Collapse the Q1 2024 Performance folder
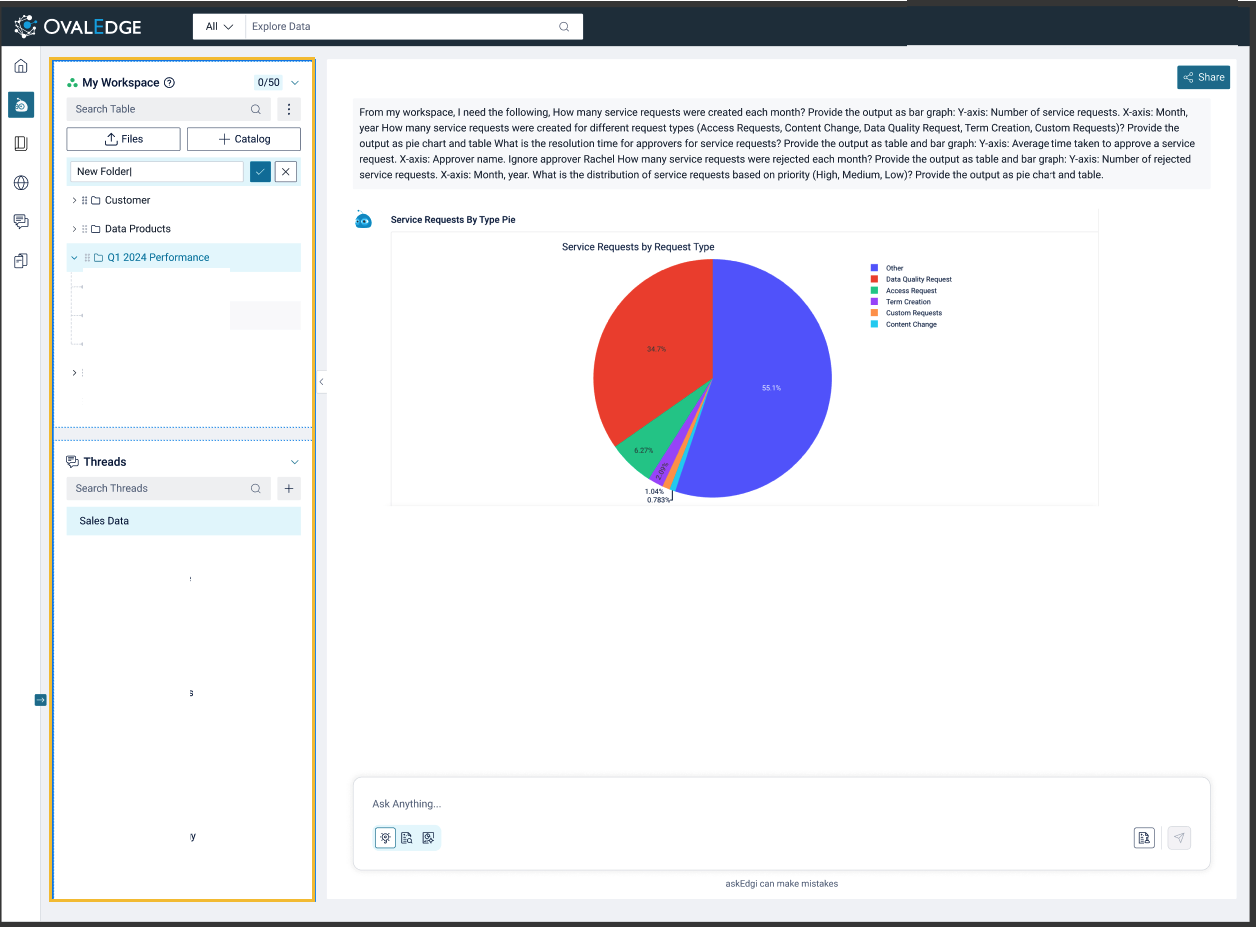The image size is (1256, 927). point(74,257)
